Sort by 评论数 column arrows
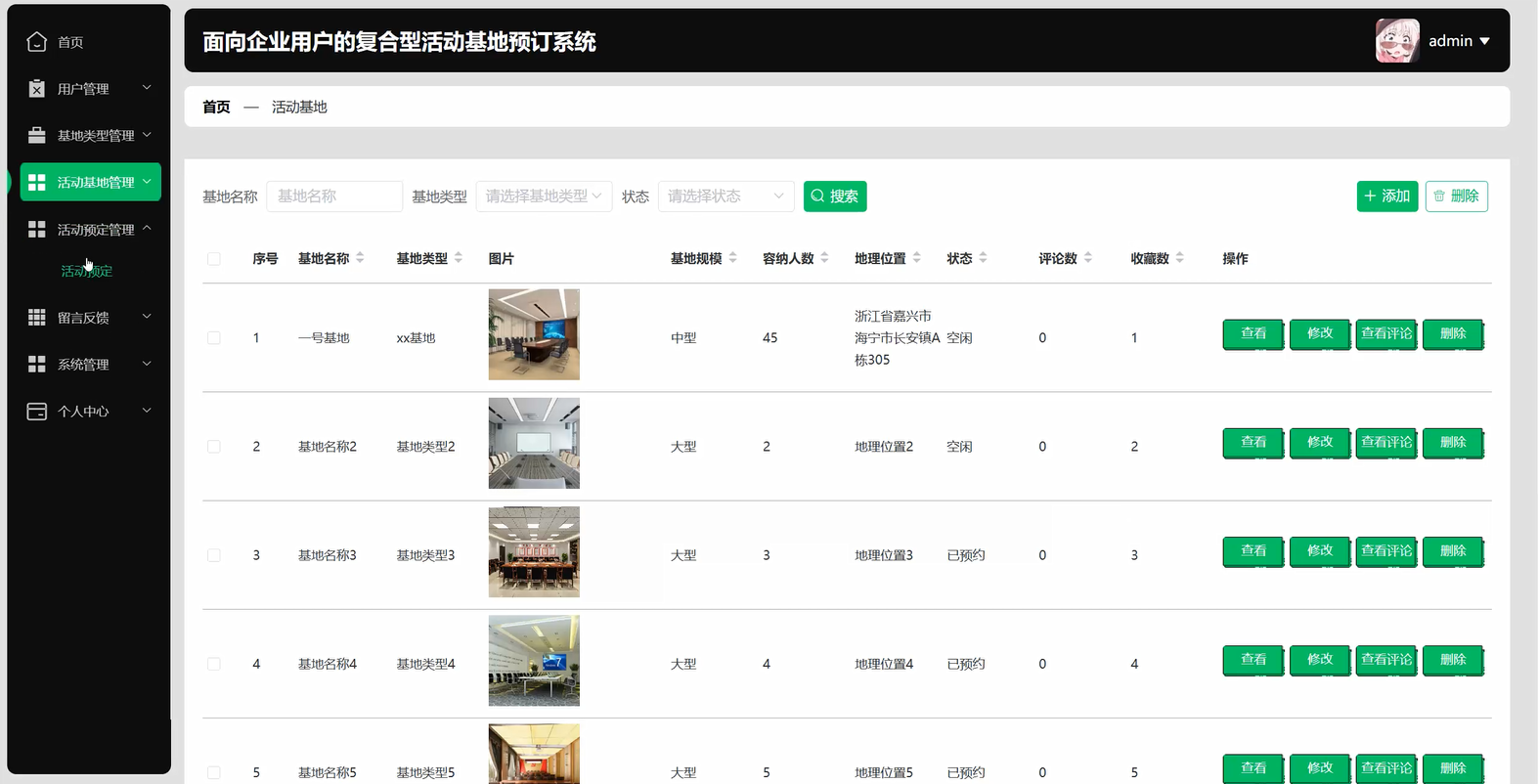 (1087, 258)
